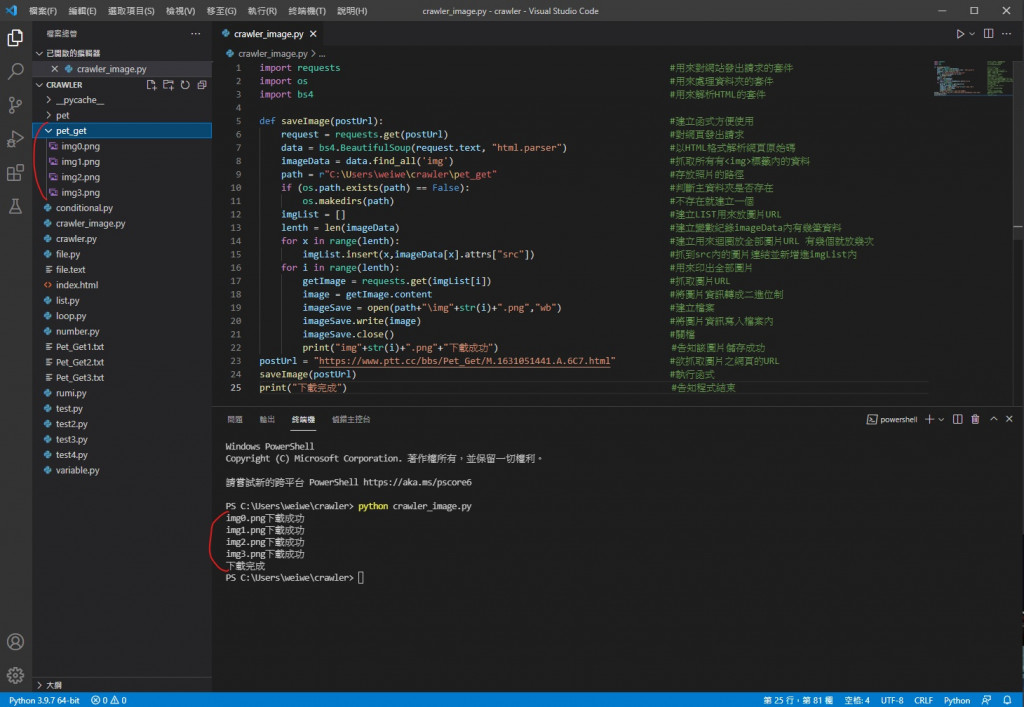Open the Testing flask view
Viewport: 1024px width, 707px height.
[15, 206]
